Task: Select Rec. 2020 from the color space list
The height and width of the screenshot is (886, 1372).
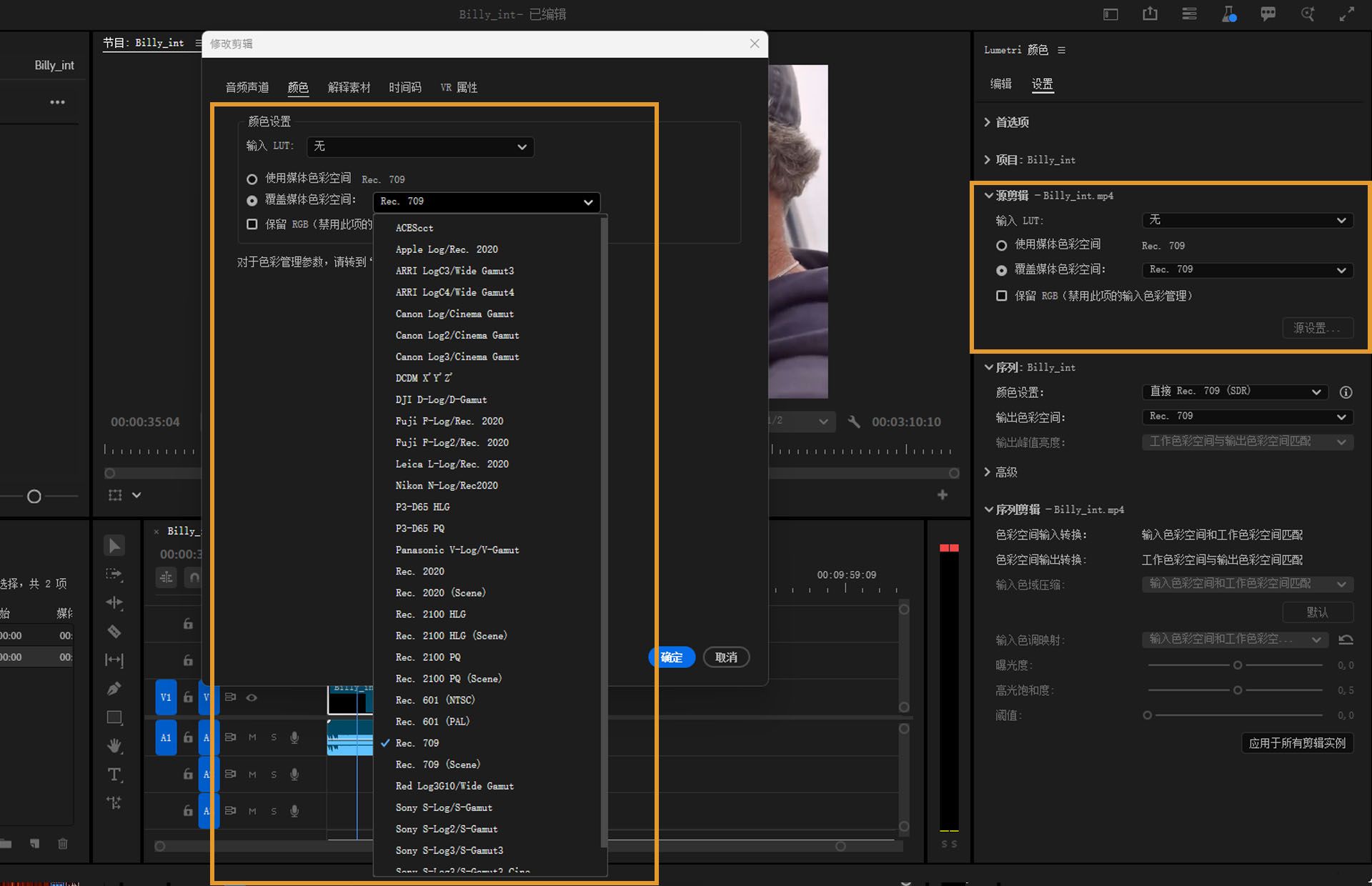Action: (x=420, y=571)
